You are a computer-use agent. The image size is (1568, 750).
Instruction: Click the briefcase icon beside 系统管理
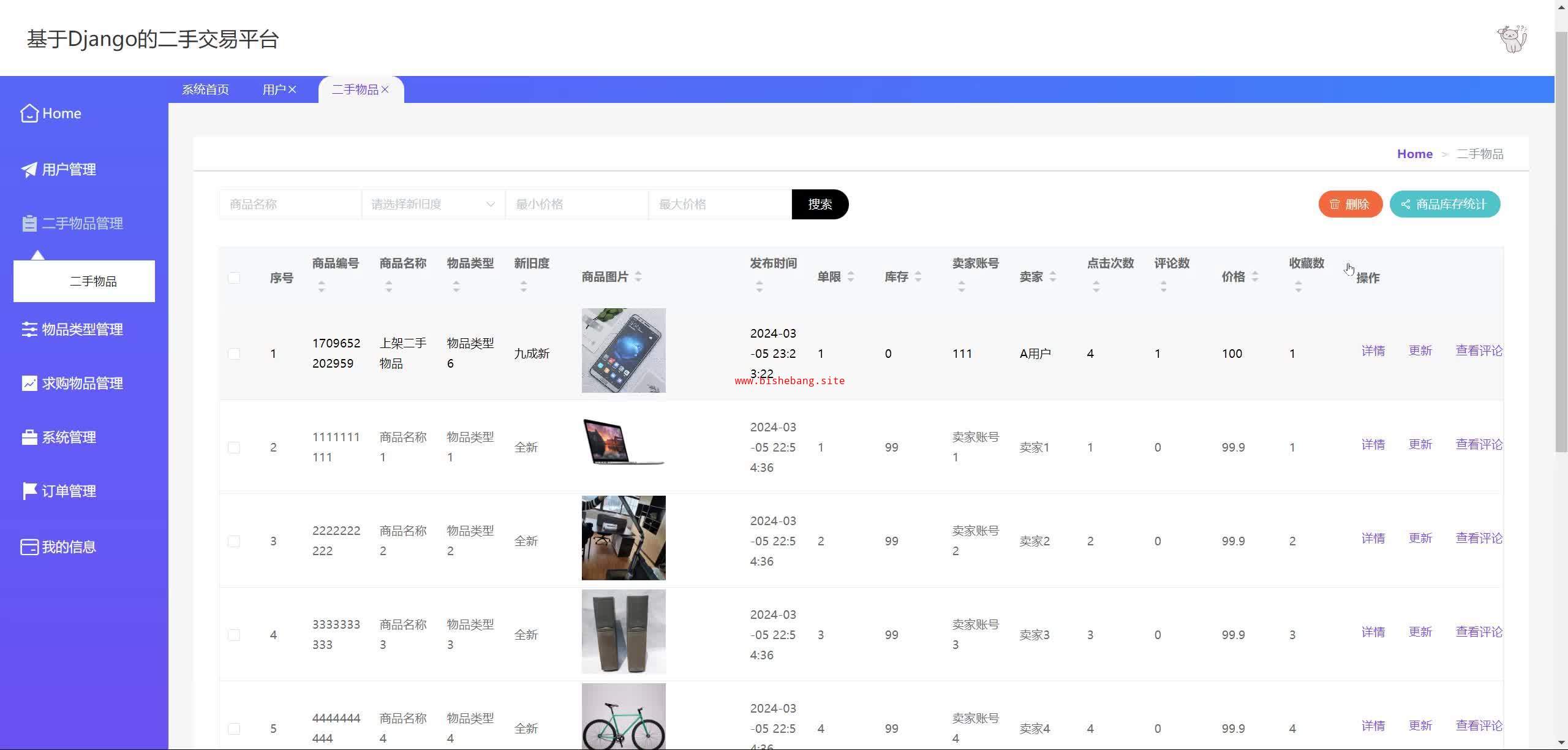[29, 438]
